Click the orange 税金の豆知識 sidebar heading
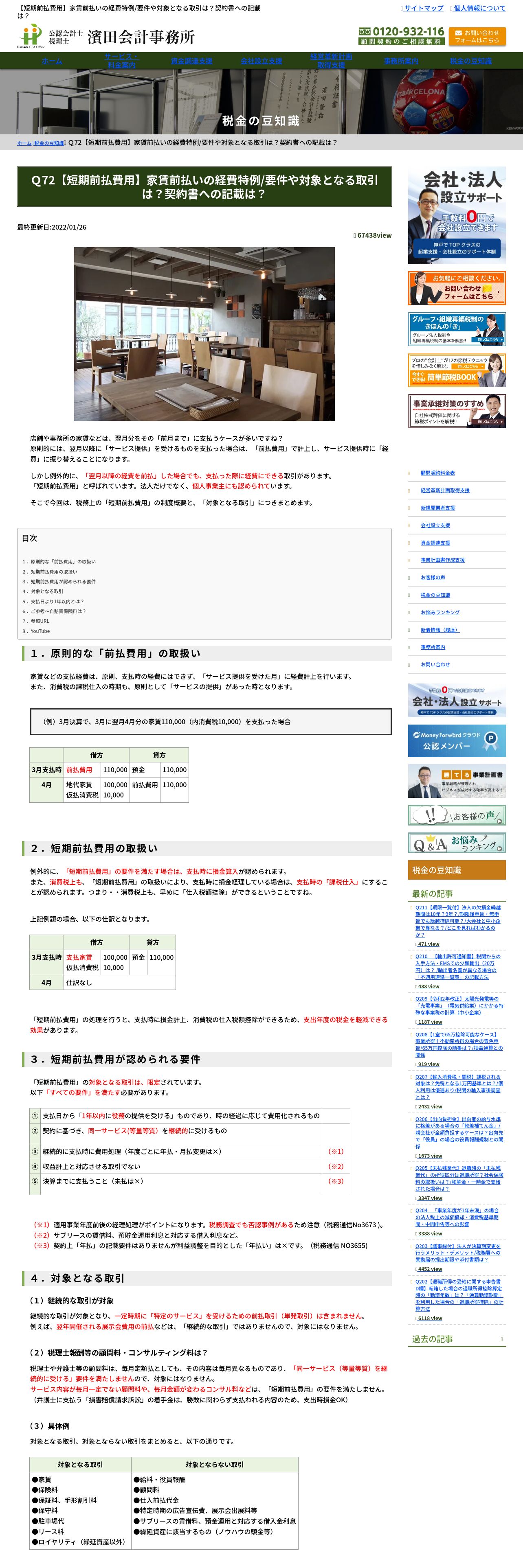The image size is (523, 1568). (457, 870)
